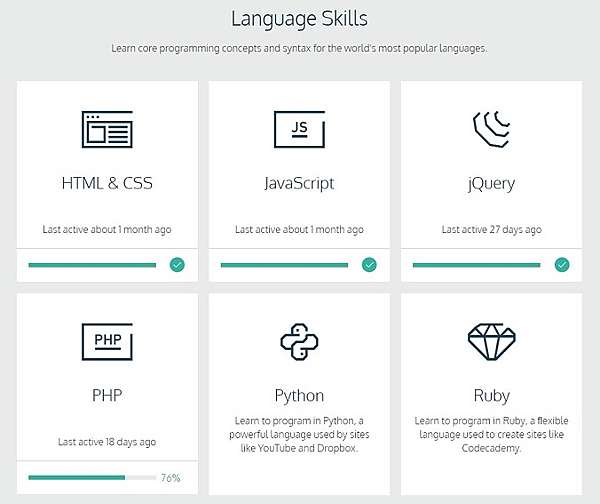Open the Python course title
600x504 pixels.
299,396
